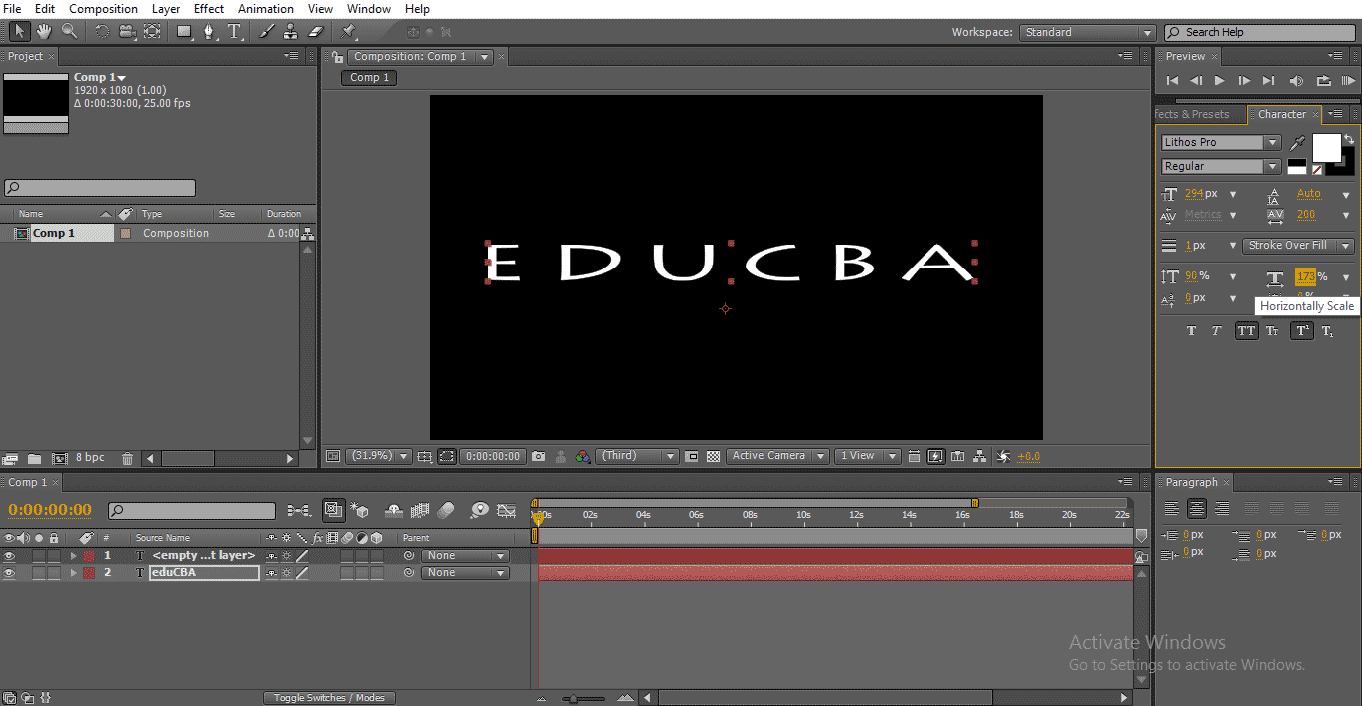Viewport: 1362px width, 706px height.
Task: Open the 1 View layout dropdown
Action: [x=867, y=456]
